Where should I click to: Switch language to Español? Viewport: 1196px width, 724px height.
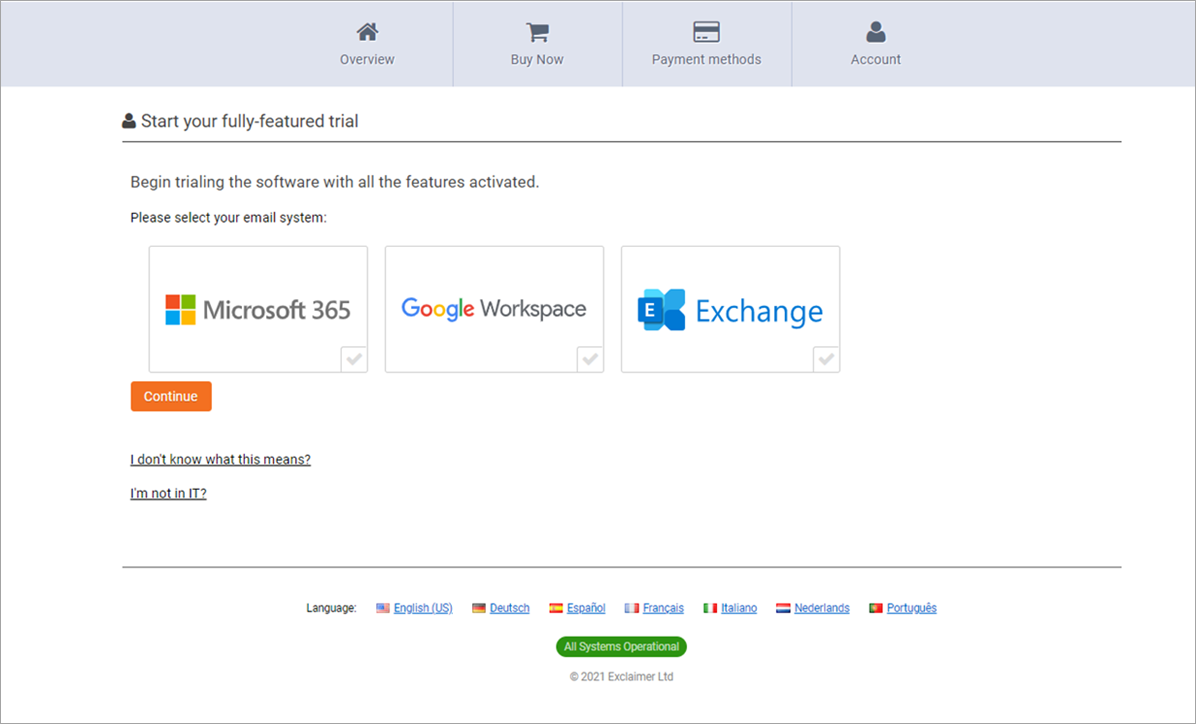[x=586, y=608]
